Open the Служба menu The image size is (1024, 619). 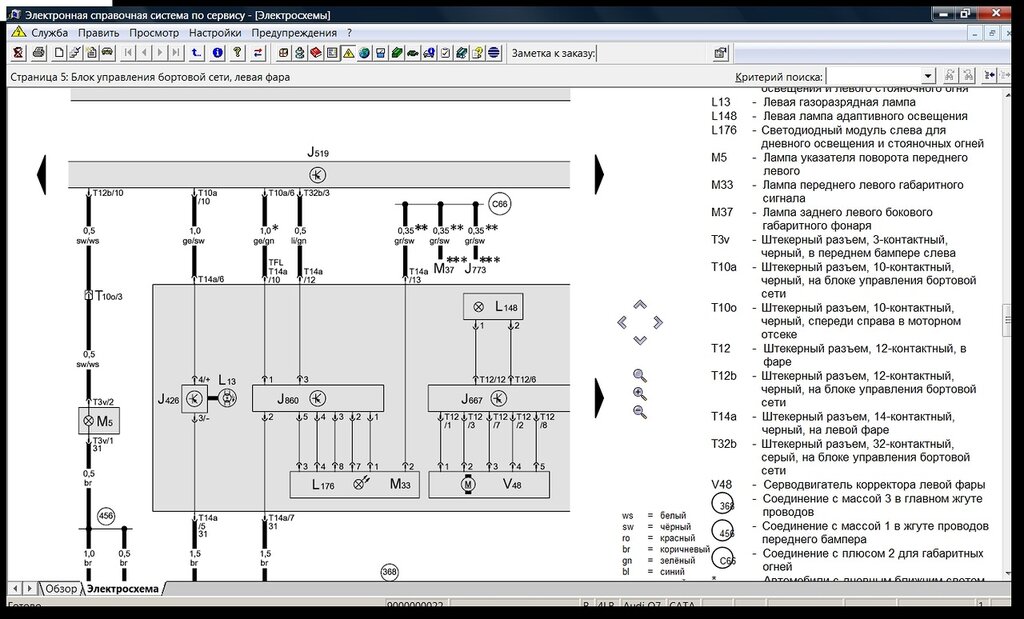(50, 33)
